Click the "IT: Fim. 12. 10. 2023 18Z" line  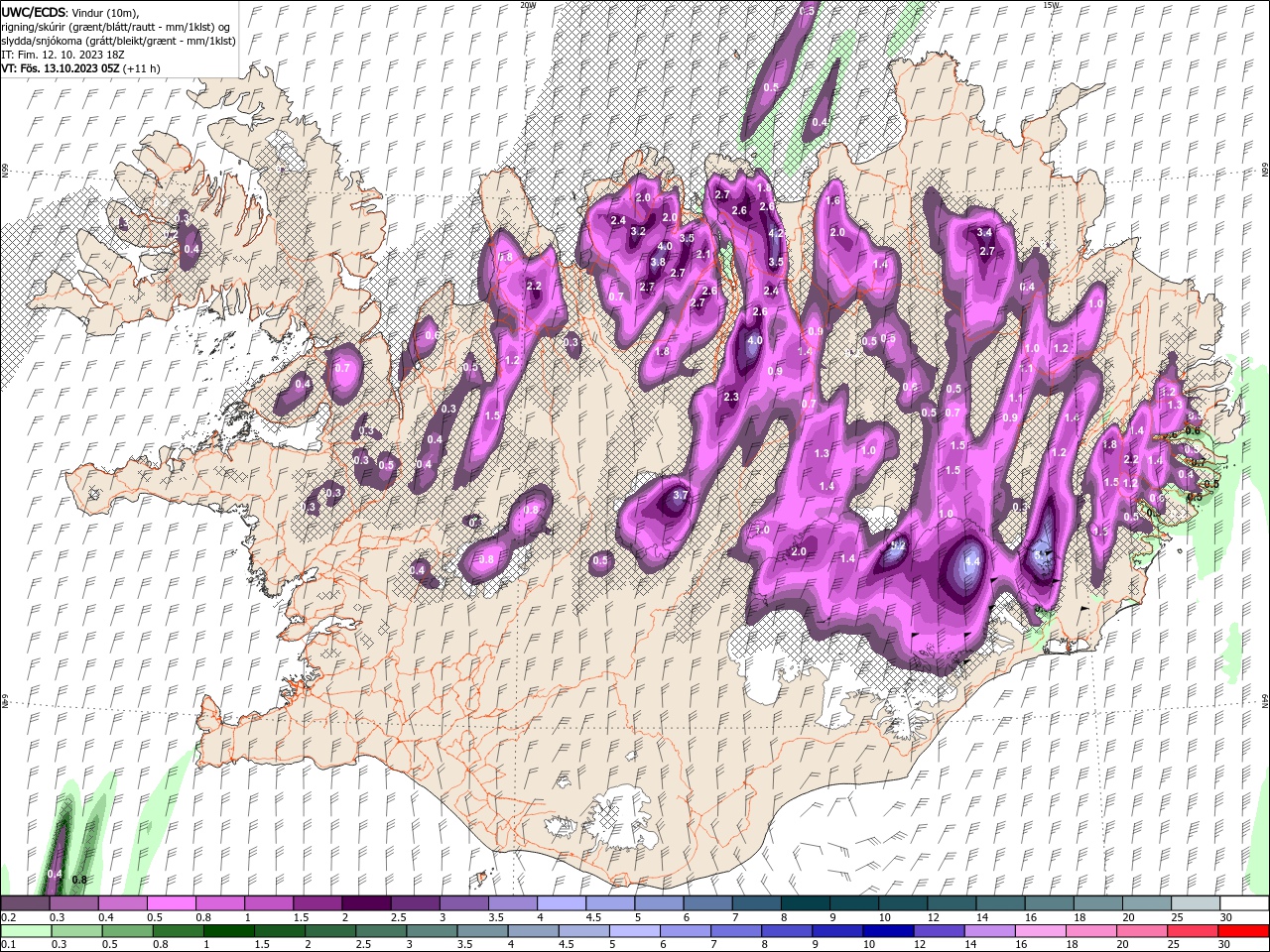tap(63, 55)
